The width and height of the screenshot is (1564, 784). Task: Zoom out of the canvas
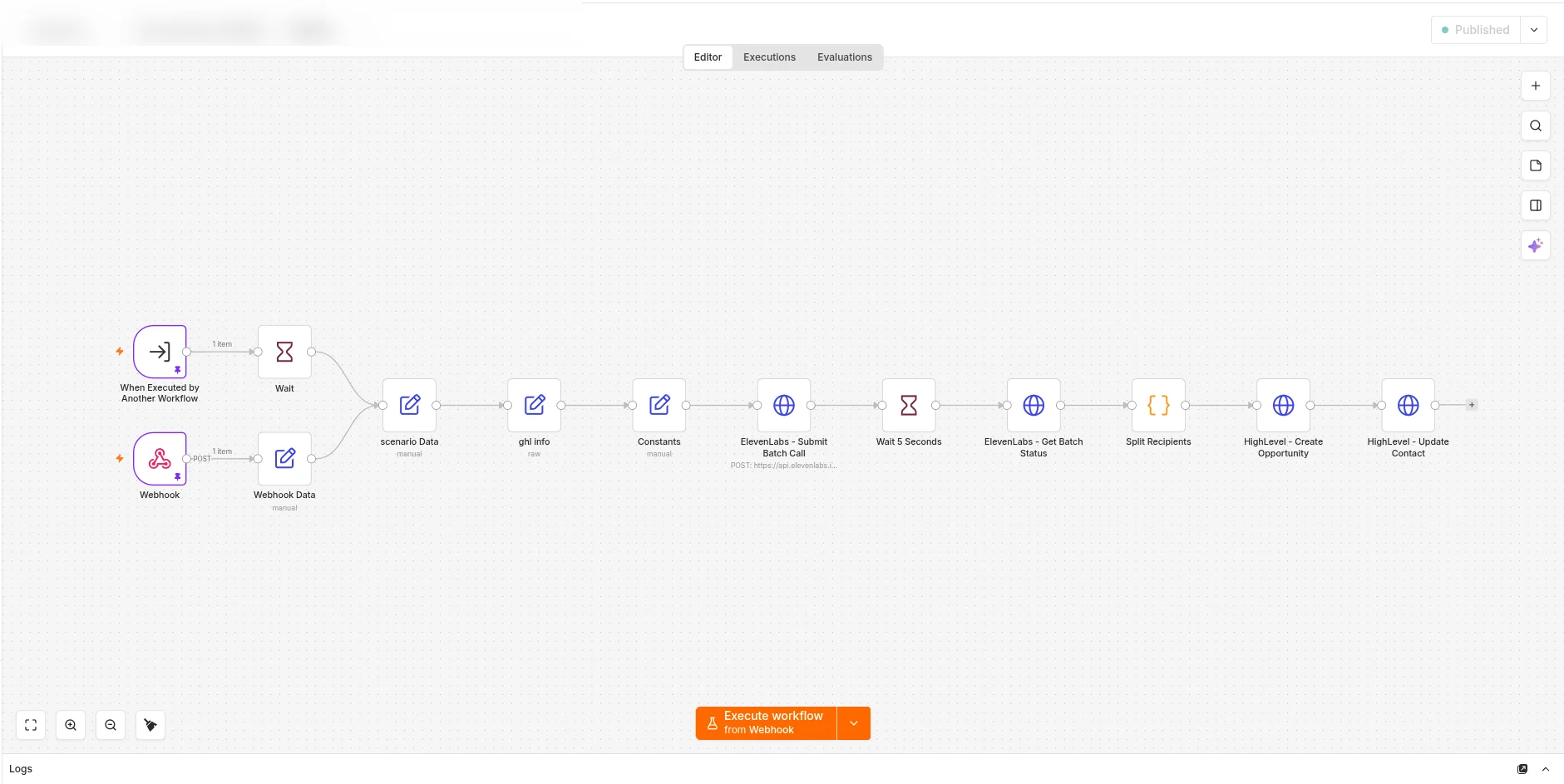(x=111, y=725)
